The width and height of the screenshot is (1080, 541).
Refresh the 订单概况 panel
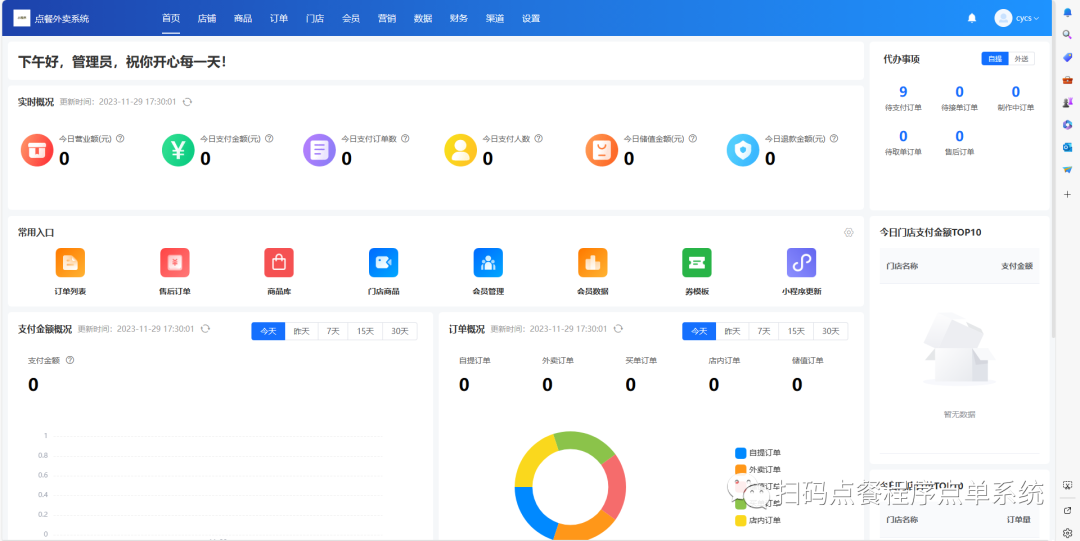pos(619,329)
